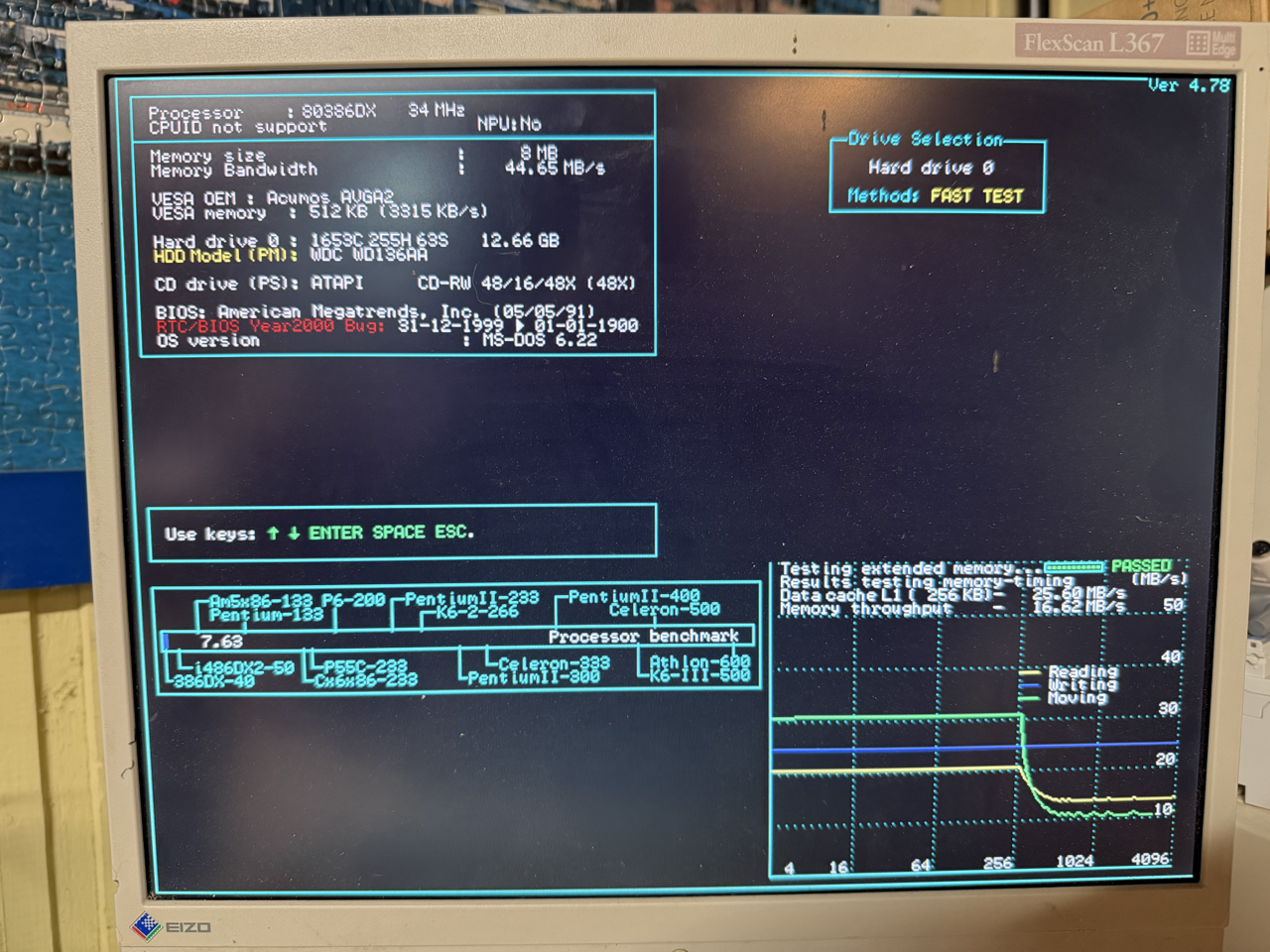1270x952 pixels.
Task: Click the Pentium-133 reference label
Action: [x=266, y=615]
